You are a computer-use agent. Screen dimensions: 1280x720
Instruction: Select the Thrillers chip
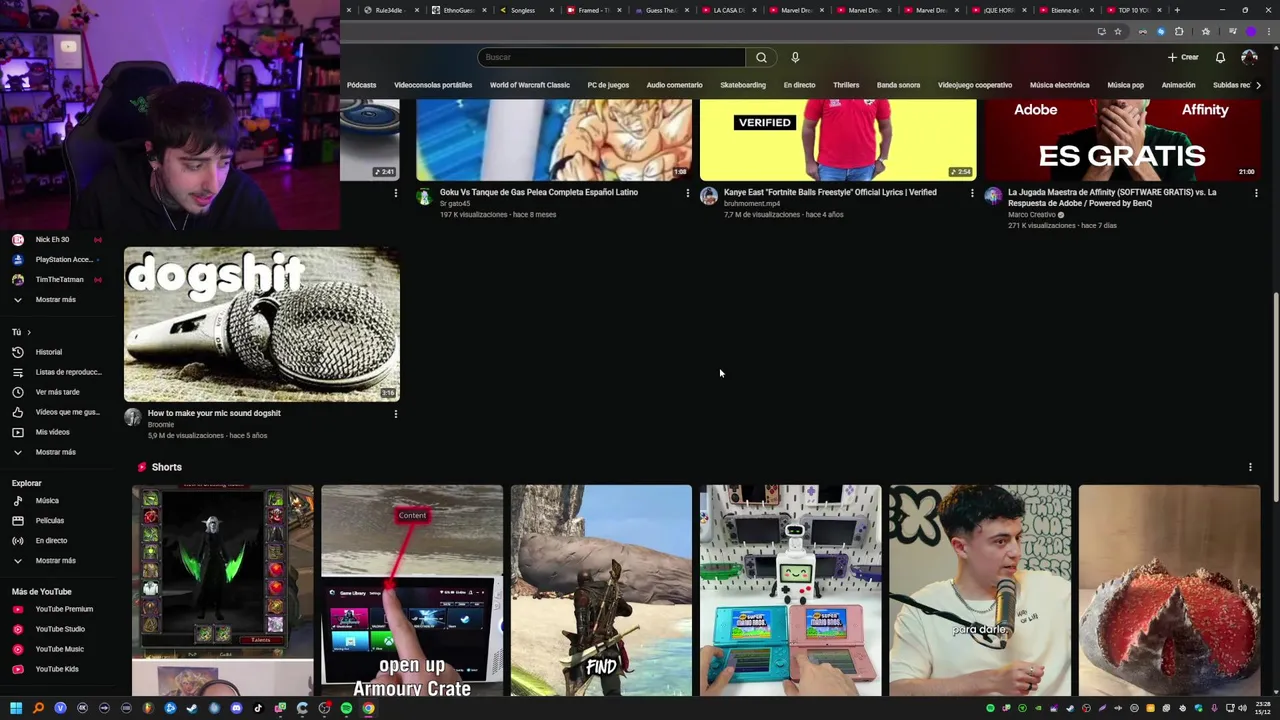pos(846,85)
